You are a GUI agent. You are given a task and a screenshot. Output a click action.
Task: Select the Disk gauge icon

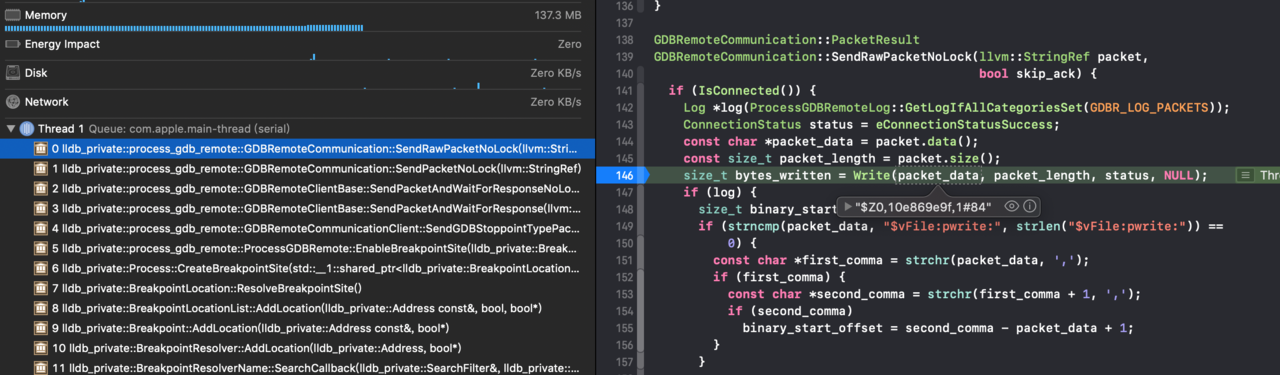(x=12, y=73)
